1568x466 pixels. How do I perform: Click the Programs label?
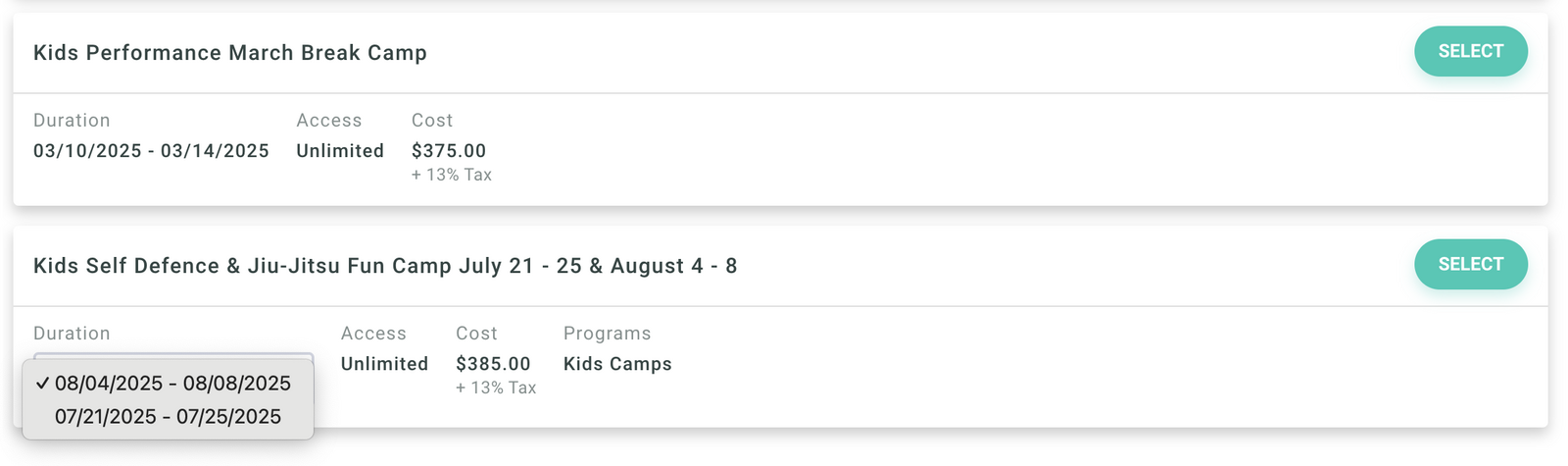coord(607,334)
